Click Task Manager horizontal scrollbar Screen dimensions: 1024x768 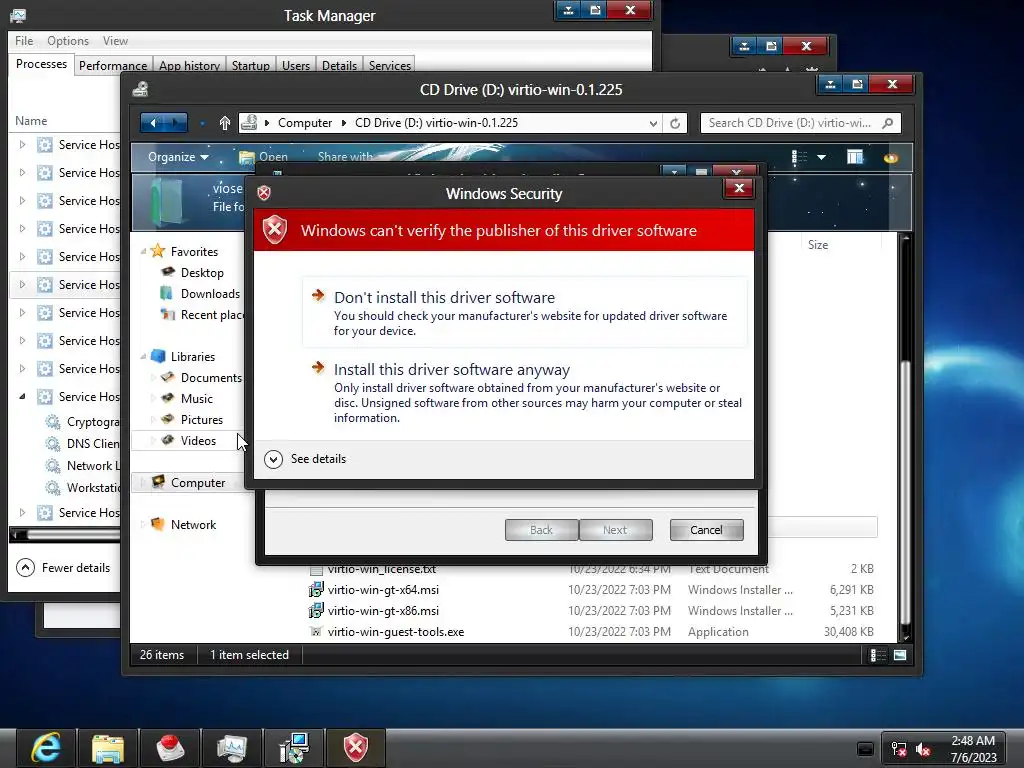coord(65,535)
